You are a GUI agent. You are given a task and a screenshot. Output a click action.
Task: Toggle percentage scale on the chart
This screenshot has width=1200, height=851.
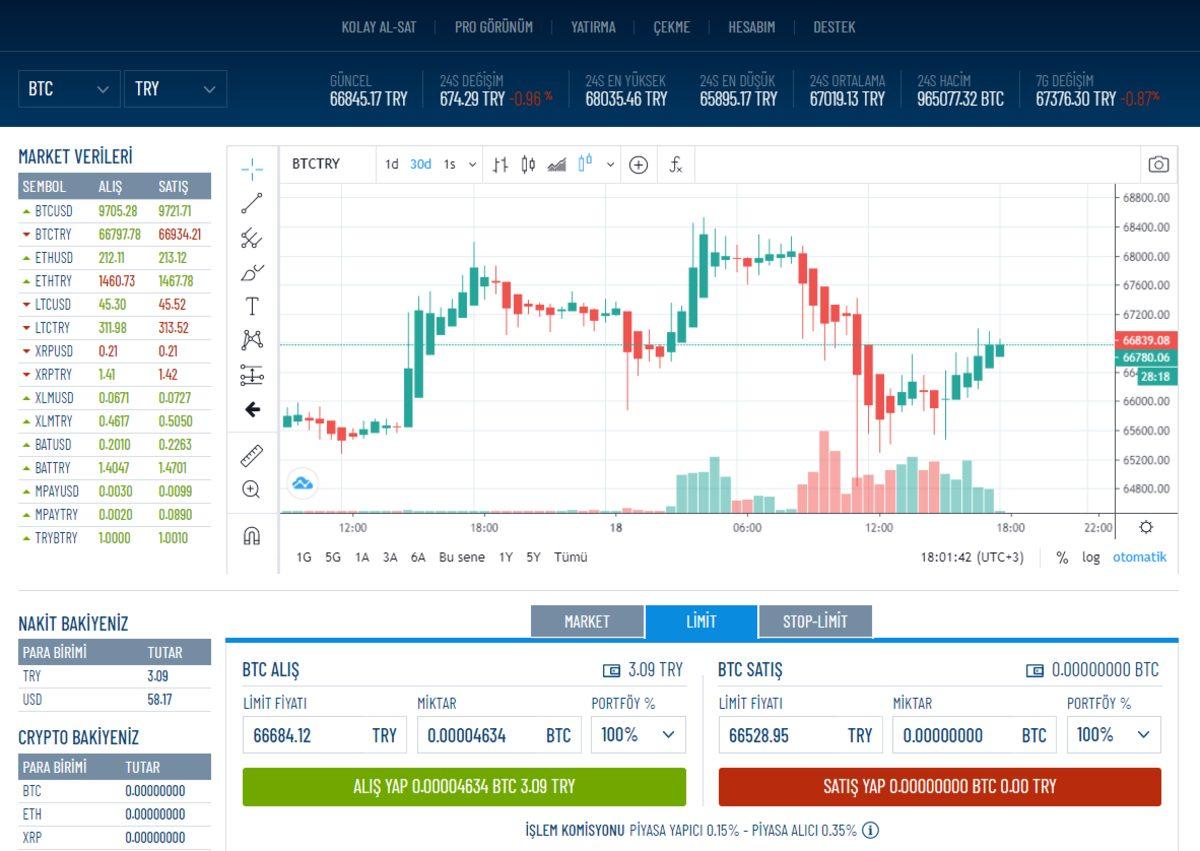1063,557
